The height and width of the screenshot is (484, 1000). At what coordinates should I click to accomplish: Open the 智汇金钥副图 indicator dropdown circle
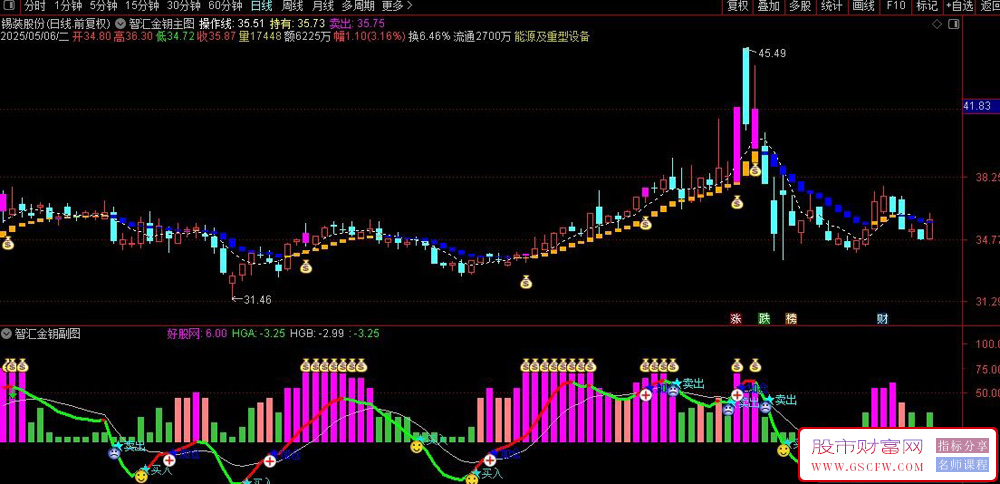coord(6,333)
